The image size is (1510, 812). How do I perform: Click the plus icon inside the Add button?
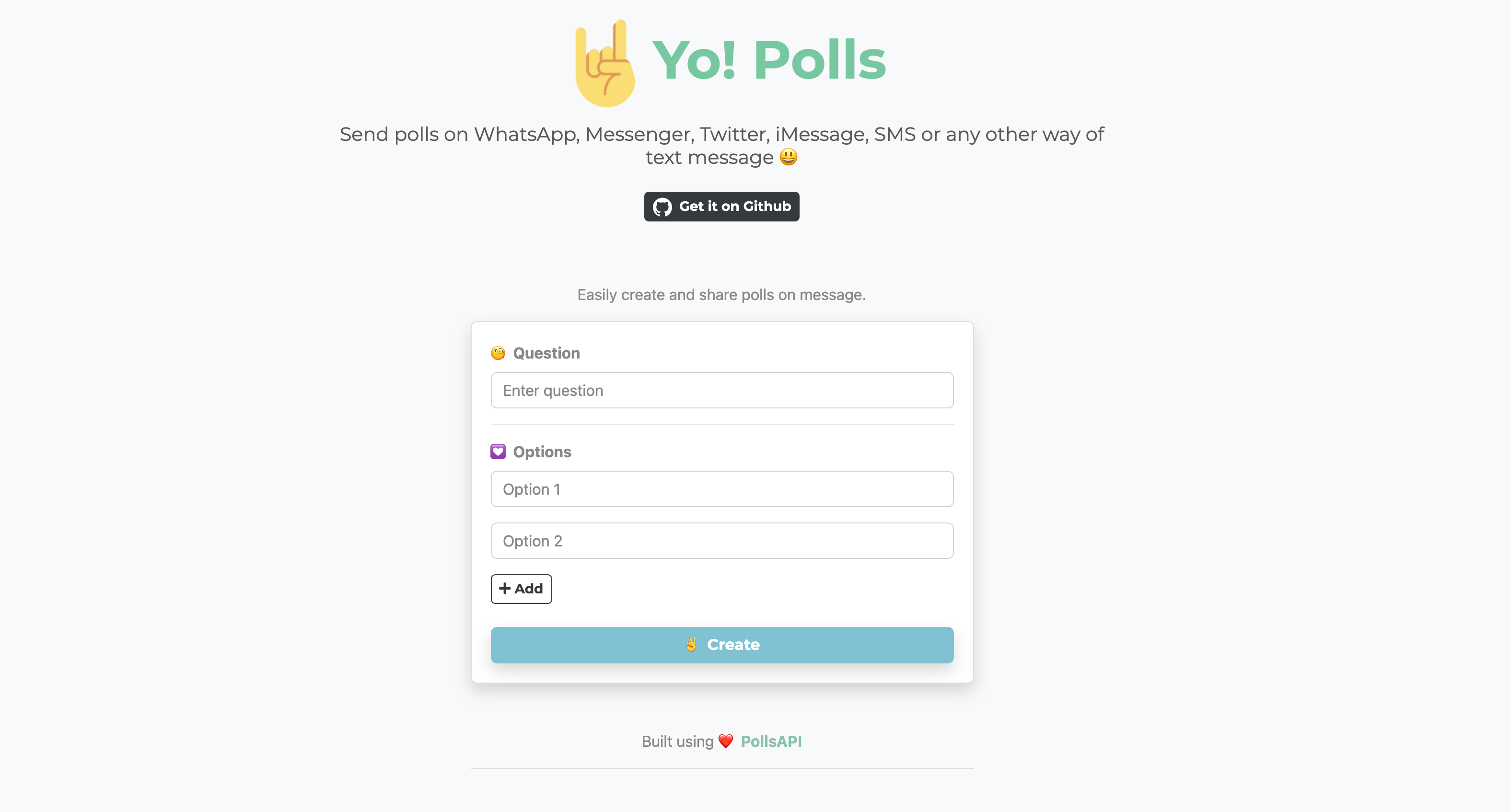point(505,588)
